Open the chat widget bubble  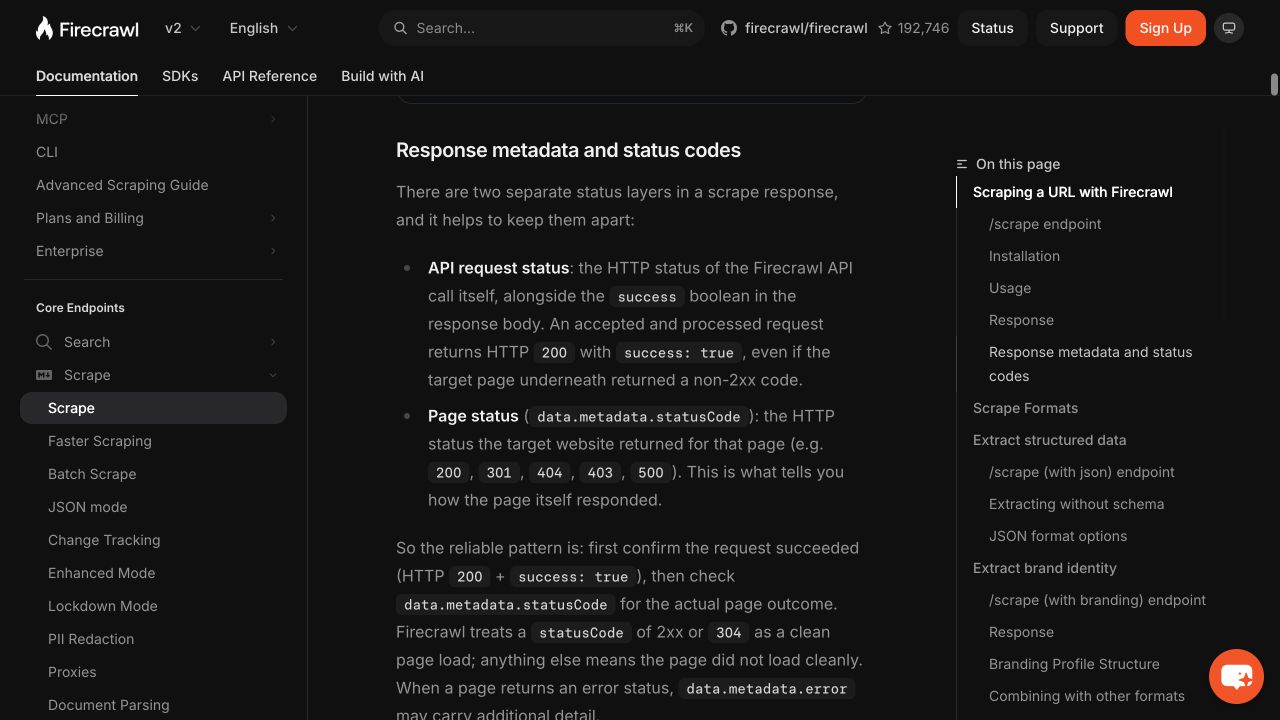[x=1236, y=676]
